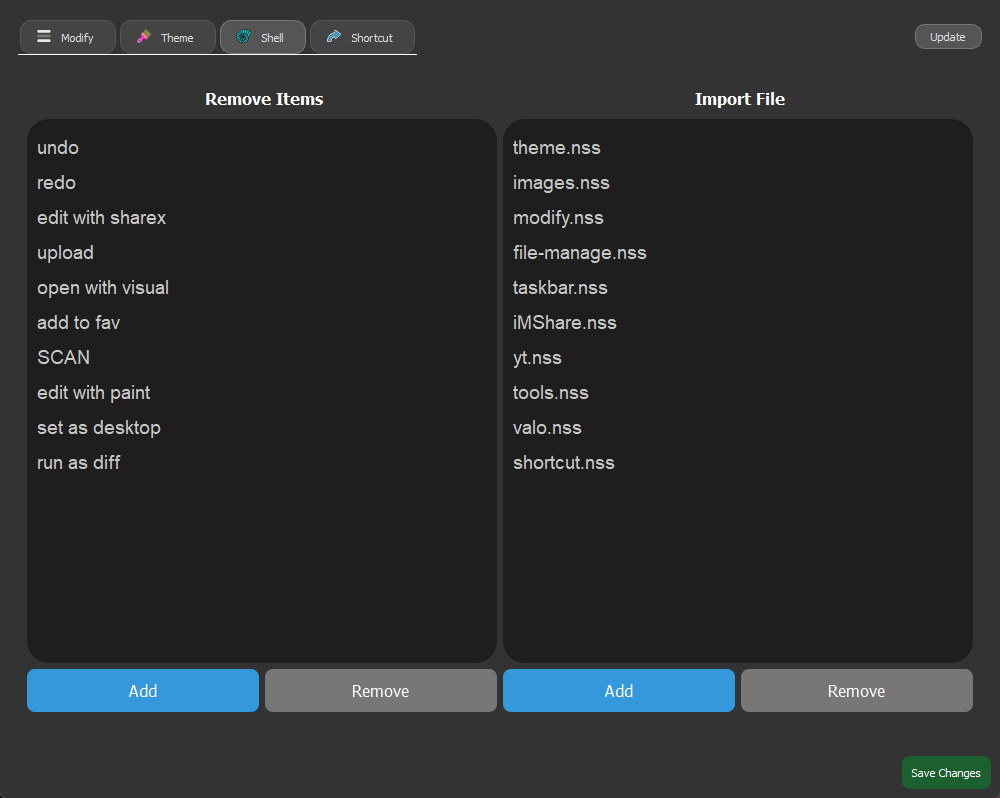
Task: Select 'undo' in Remove Items list
Action: tap(262, 148)
